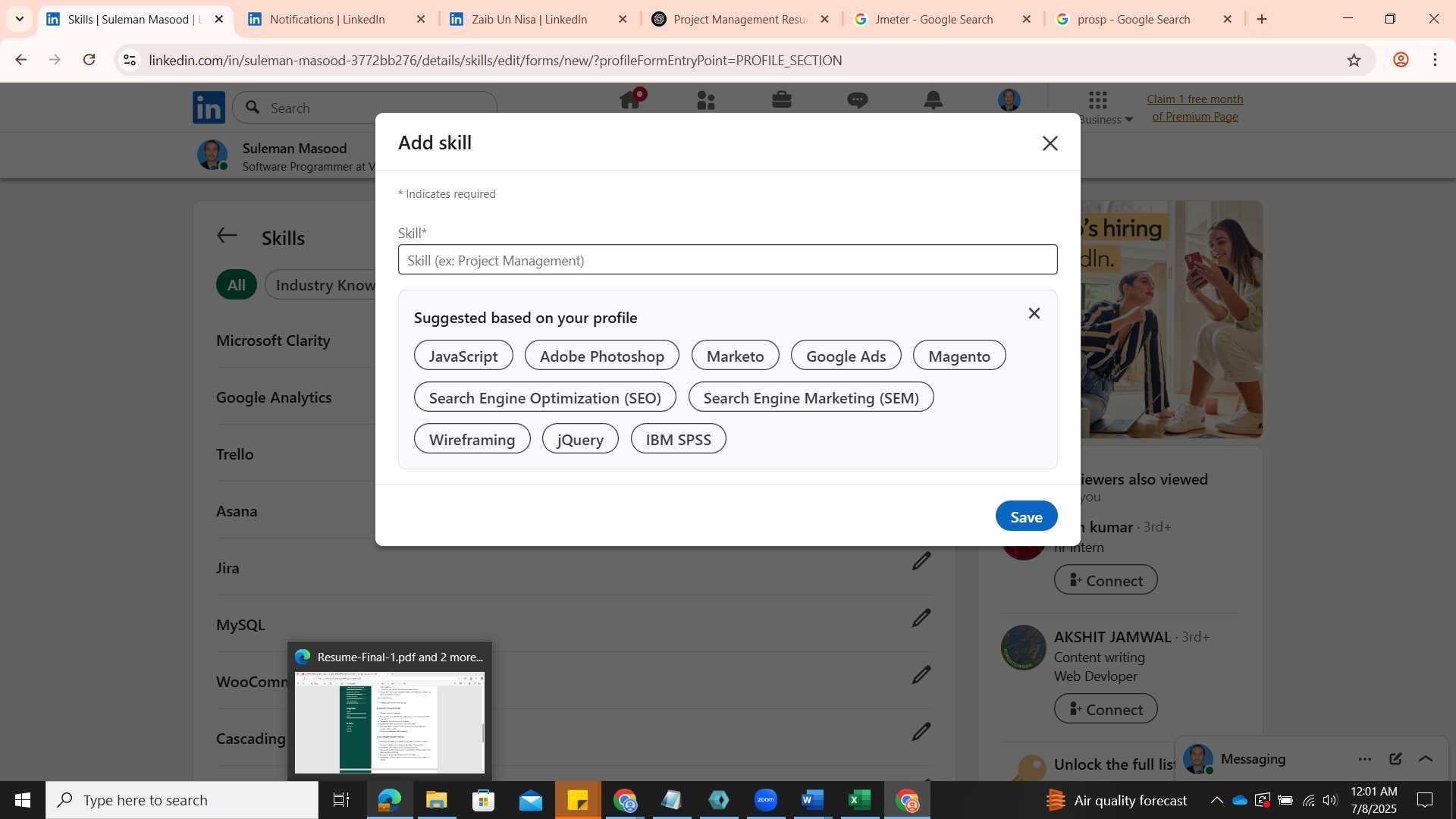This screenshot has height=819, width=1456.
Task: Edit the Cascading skill pencil icon
Action: tap(921, 732)
